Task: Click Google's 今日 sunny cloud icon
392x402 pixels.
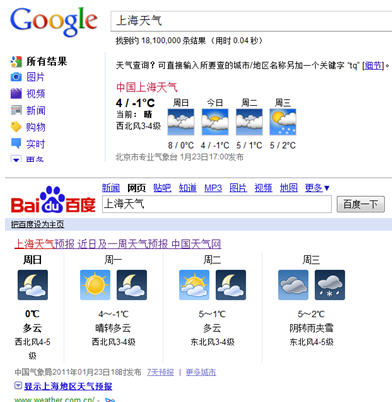Action: (215, 122)
